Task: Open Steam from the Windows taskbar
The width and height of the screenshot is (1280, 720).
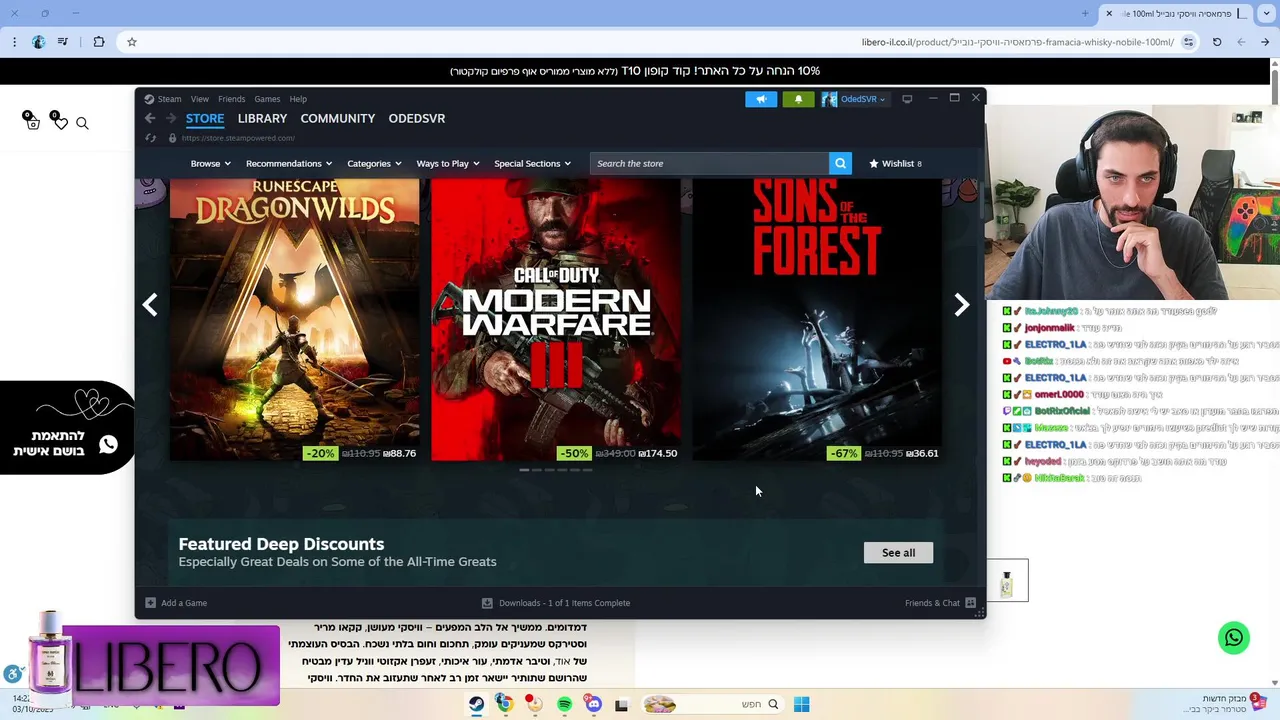Action: 476,704
